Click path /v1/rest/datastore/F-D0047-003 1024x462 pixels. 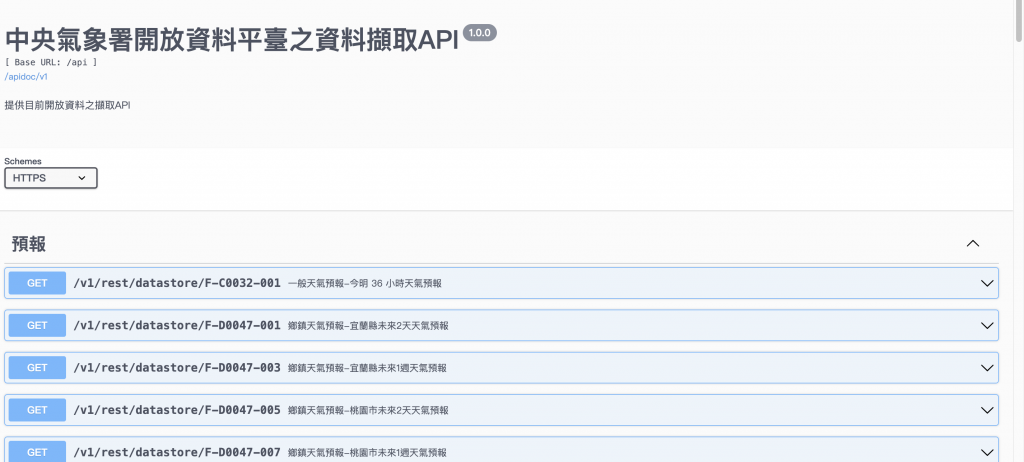[177, 368]
